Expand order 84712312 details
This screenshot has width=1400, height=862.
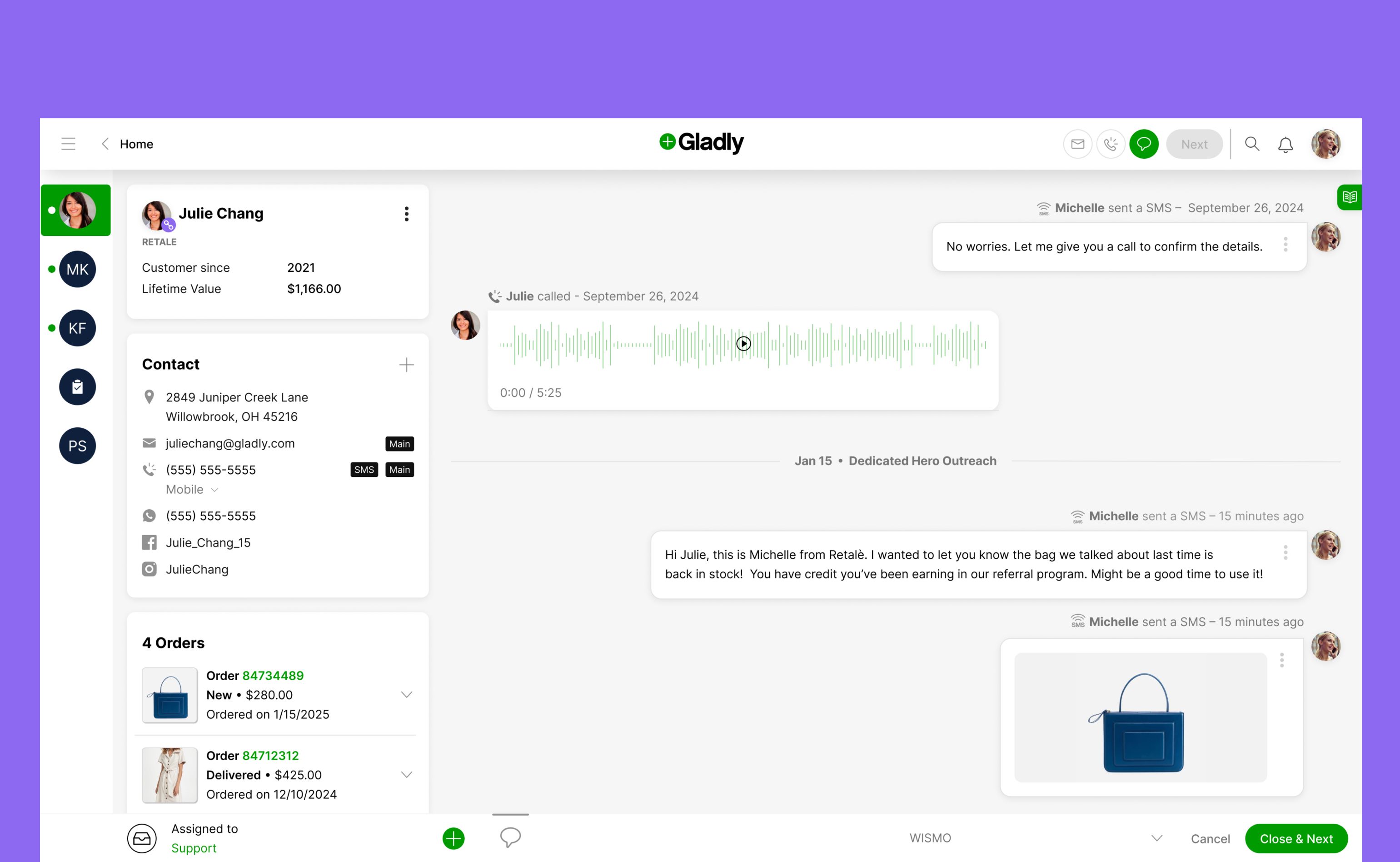[x=406, y=774]
